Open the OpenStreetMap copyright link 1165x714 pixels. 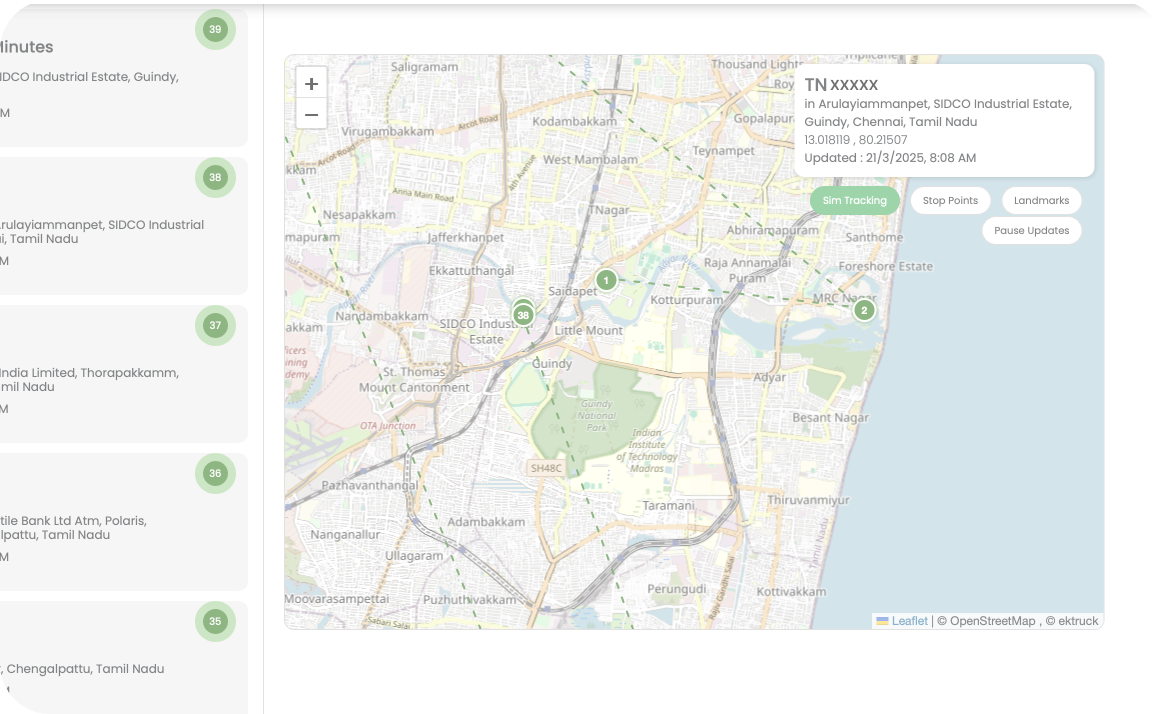(x=986, y=620)
